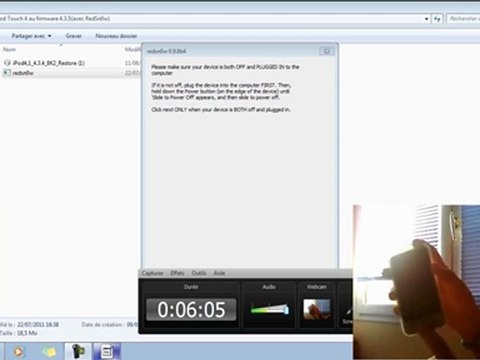Click the redsn0w dialog title bar text
Viewport: 480px width, 360px height.
coord(166,51)
